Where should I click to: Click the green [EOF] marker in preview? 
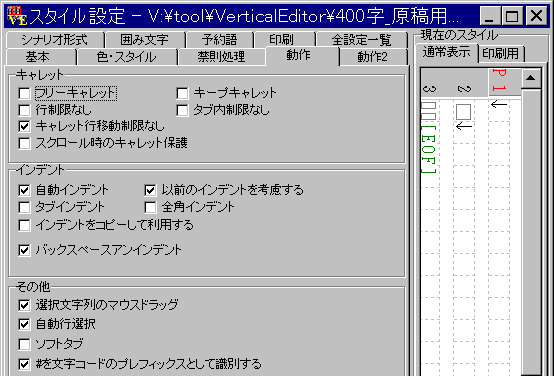coord(429,149)
